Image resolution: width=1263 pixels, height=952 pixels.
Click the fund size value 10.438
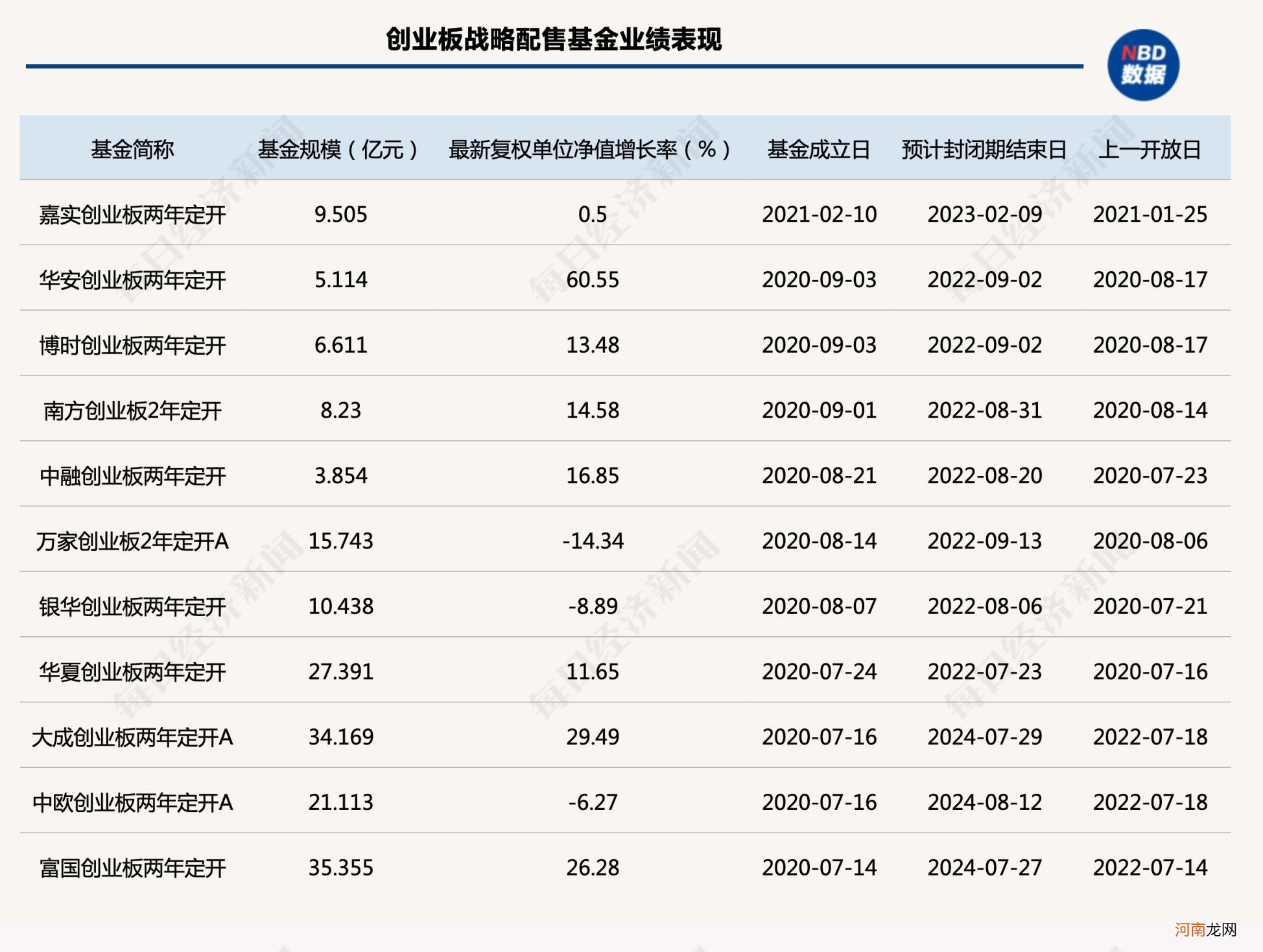click(x=340, y=606)
